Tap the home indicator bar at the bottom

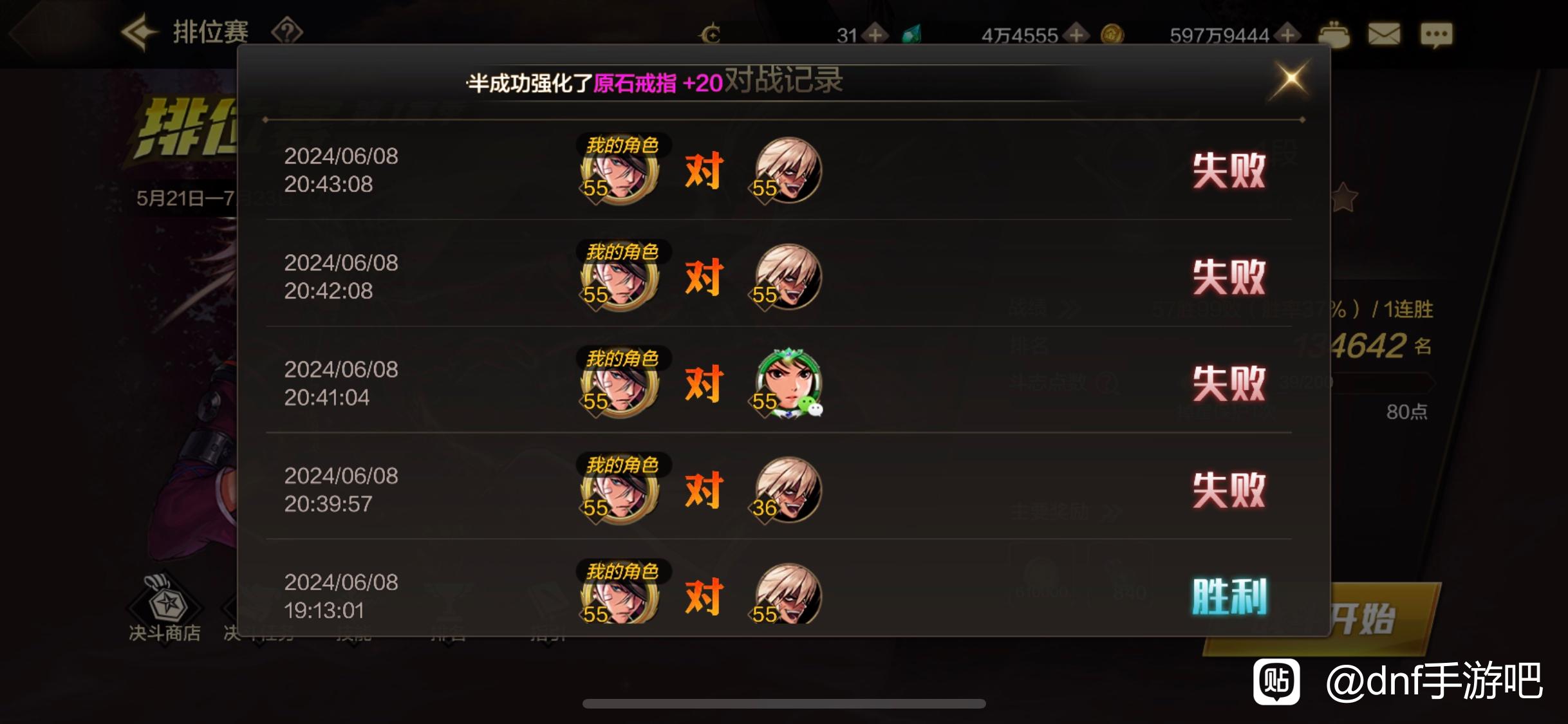tap(784, 703)
